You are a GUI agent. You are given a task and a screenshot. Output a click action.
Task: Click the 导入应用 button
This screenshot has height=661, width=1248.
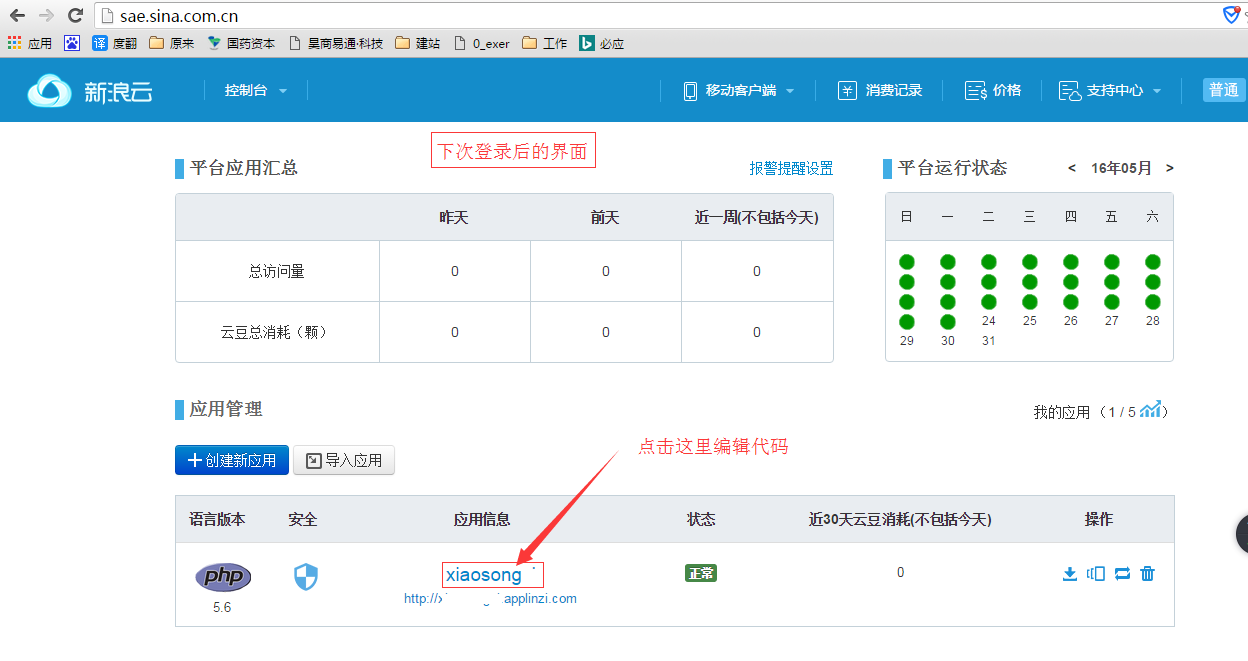click(x=344, y=460)
